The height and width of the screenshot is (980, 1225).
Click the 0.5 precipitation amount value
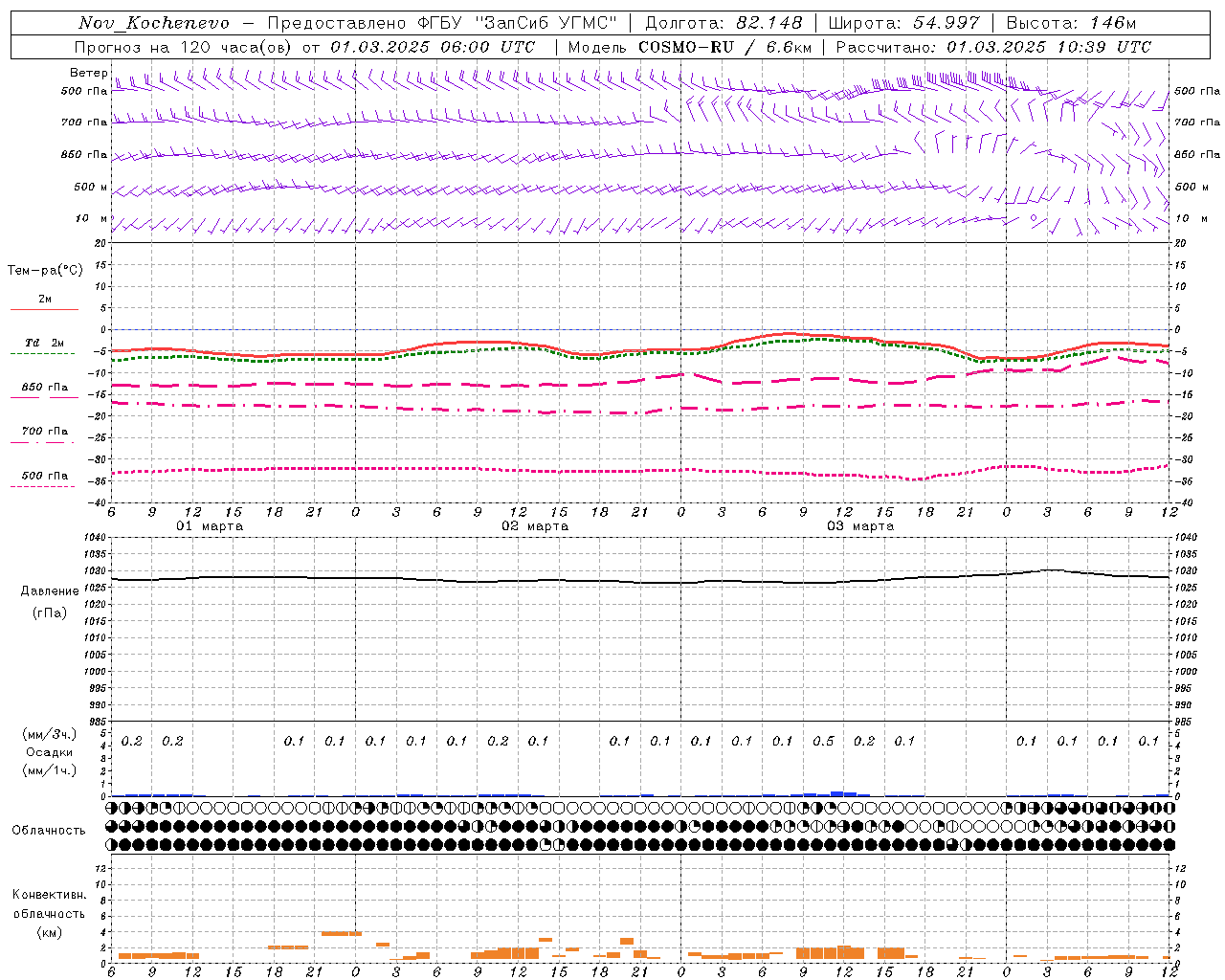point(823,741)
